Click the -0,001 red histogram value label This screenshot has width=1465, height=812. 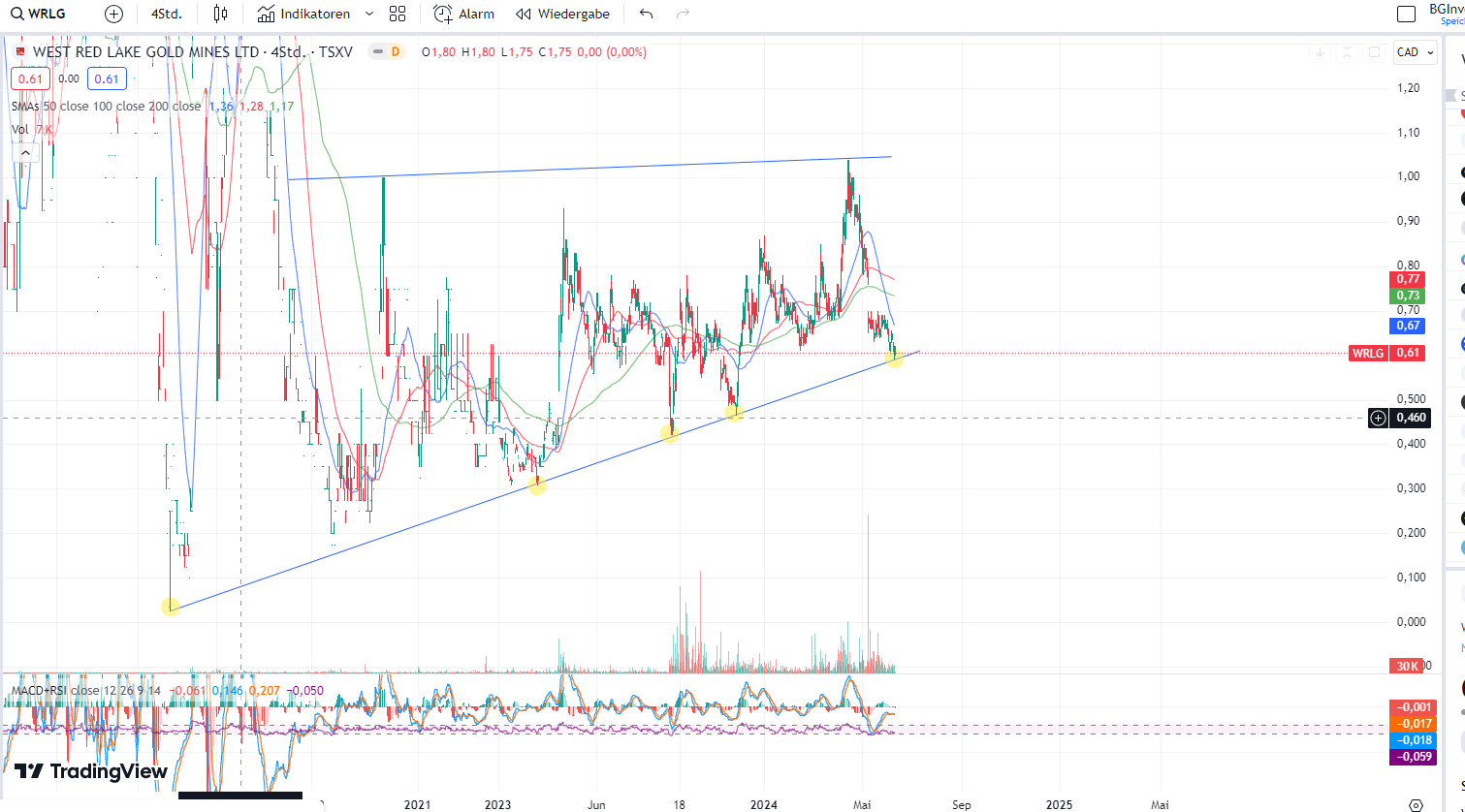coord(1412,707)
